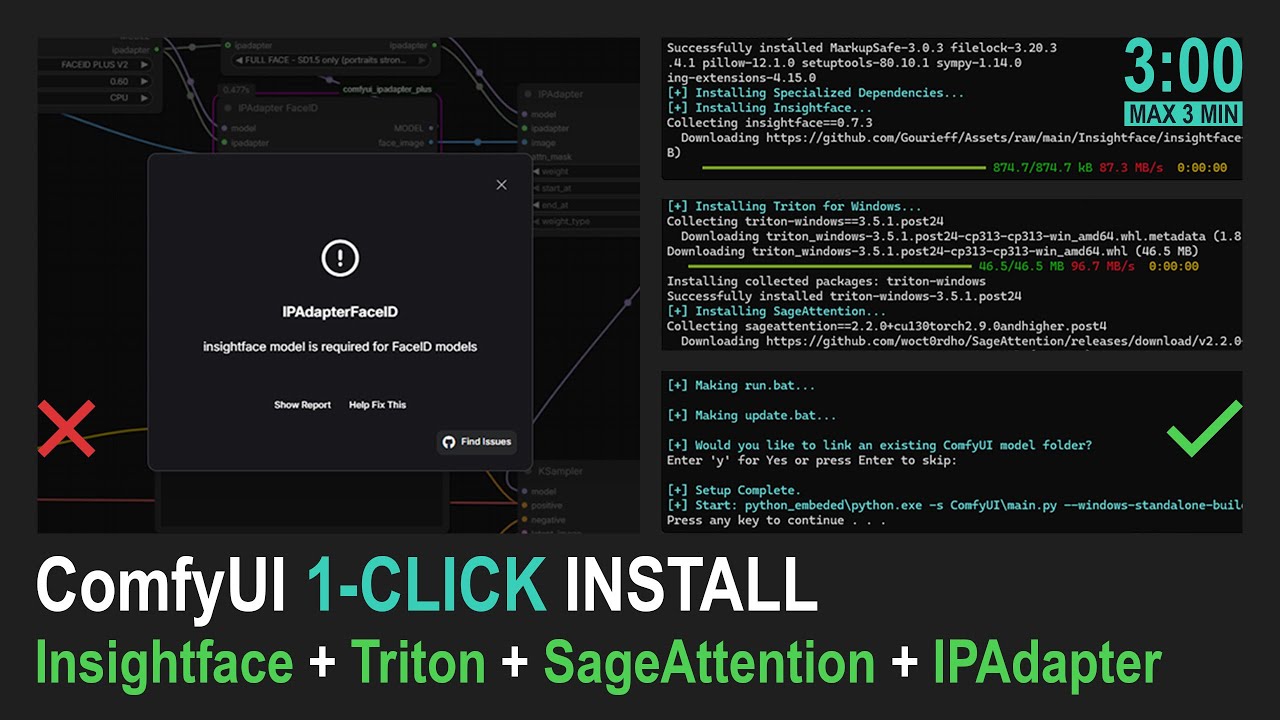Screen dimensions: 1280x720
Task: Select the 'Installing Specialized Dependencies' terminal line
Action: pos(816,93)
